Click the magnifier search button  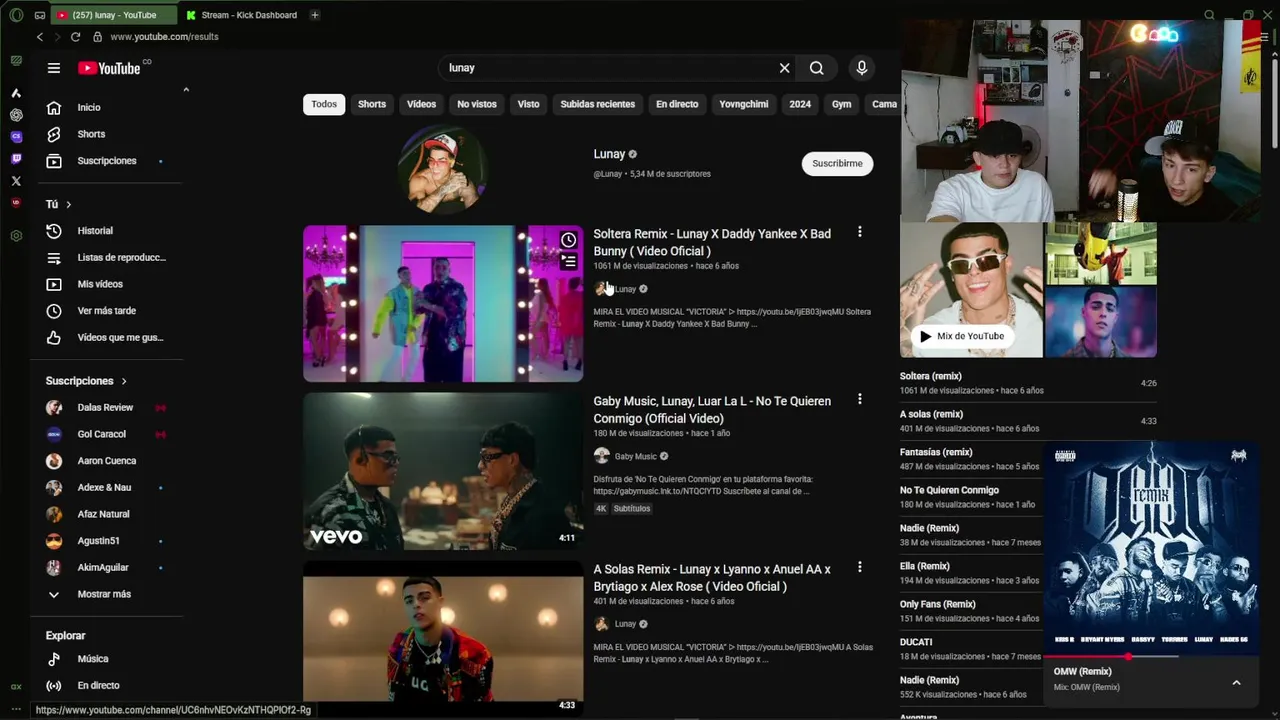click(817, 68)
